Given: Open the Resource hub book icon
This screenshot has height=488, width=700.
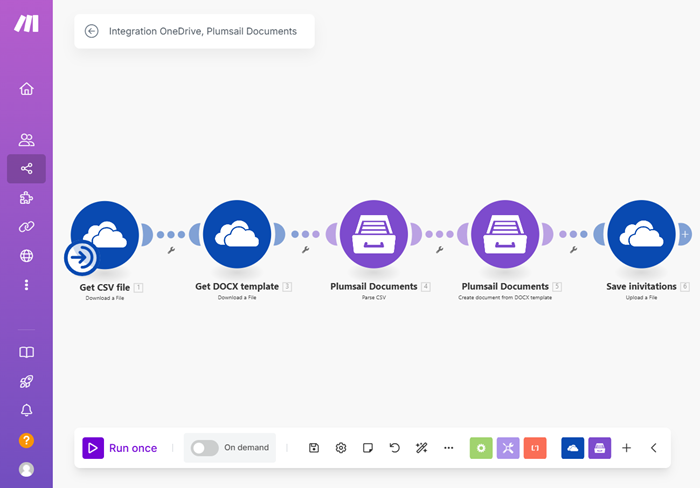Looking at the screenshot, I should (26, 352).
